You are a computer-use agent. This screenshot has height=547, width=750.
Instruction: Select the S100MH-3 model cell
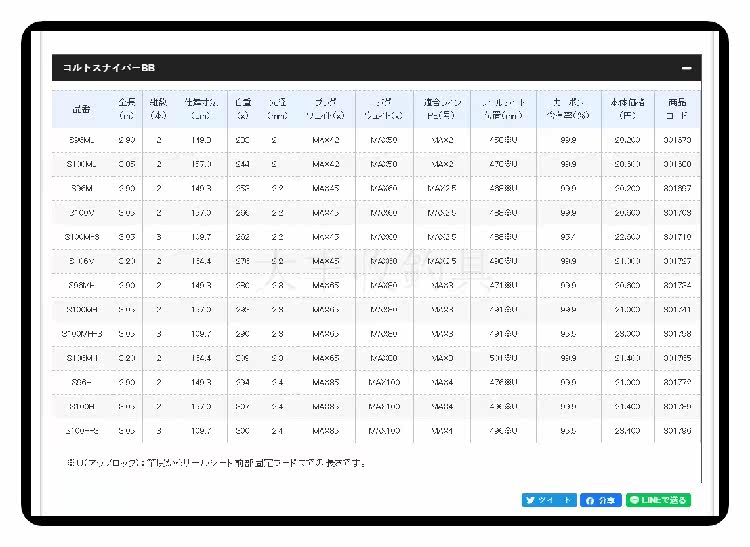tap(82, 334)
